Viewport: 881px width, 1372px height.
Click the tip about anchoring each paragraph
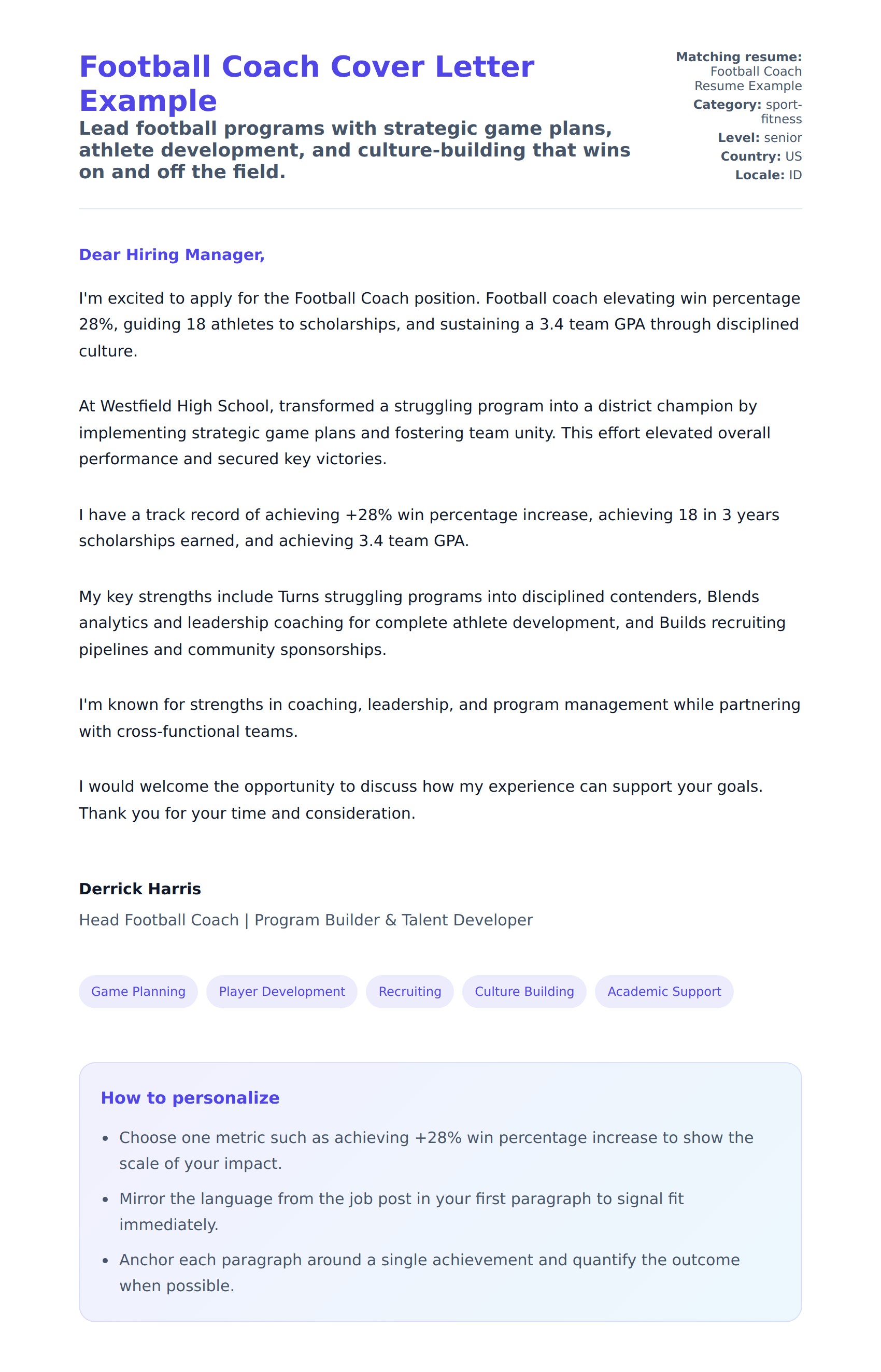click(x=429, y=1273)
